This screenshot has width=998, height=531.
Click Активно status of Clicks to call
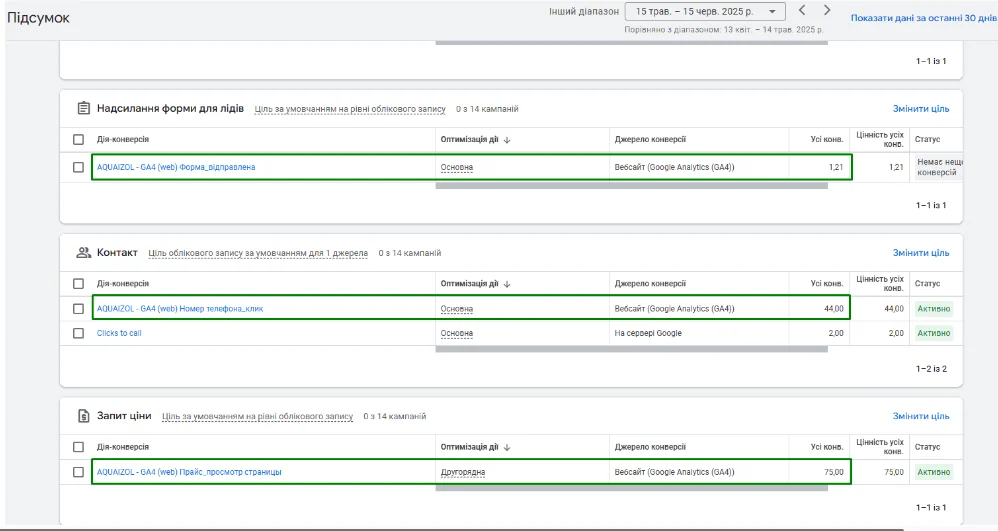tap(934, 333)
